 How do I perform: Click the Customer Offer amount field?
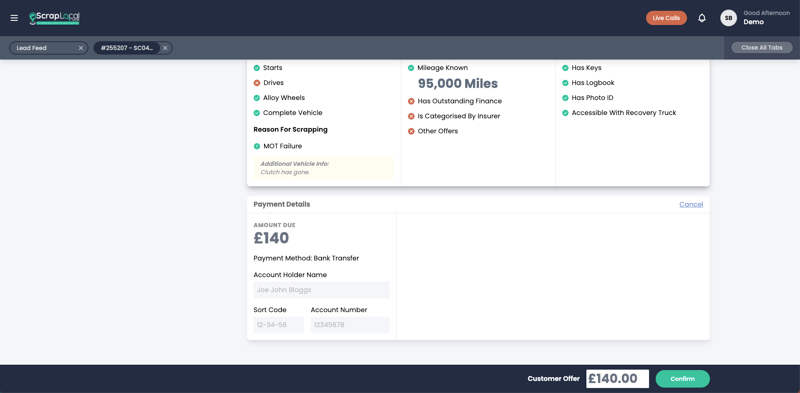point(617,379)
